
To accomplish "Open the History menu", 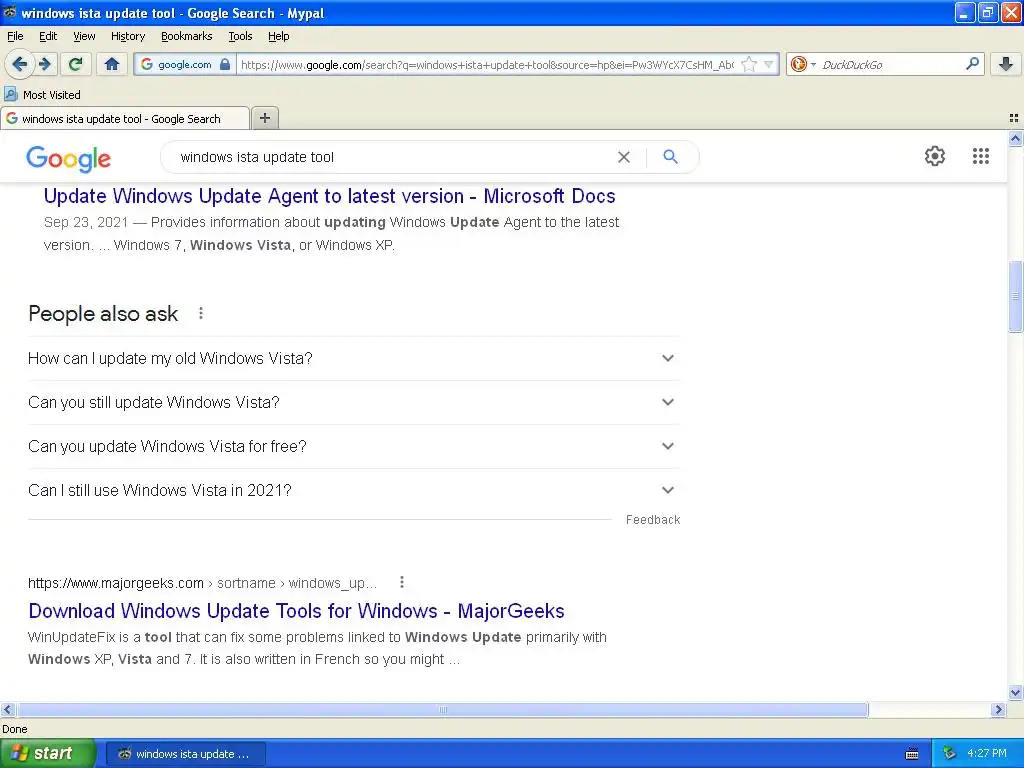I will coord(127,36).
